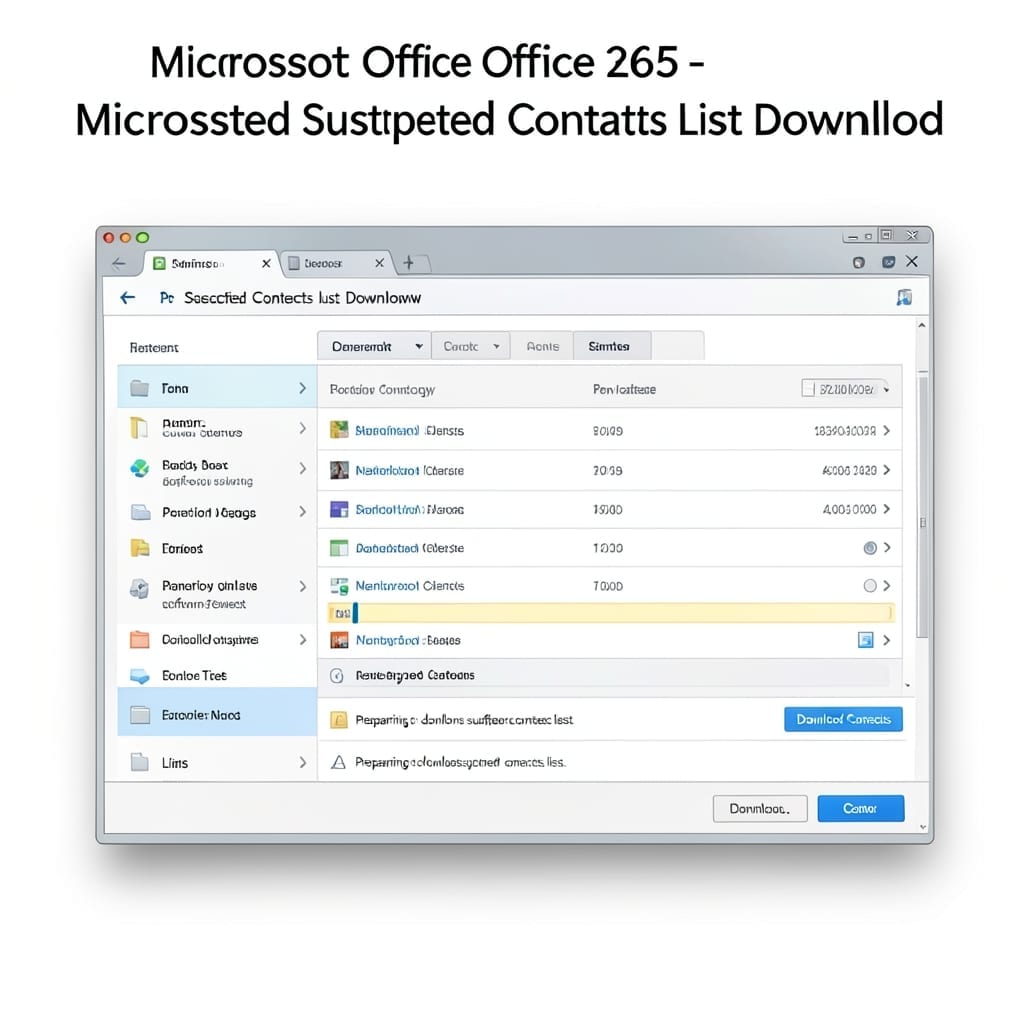Click the green icon of the Staroímaad Clensts row
This screenshot has height=1024, width=1024.
coord(339,430)
